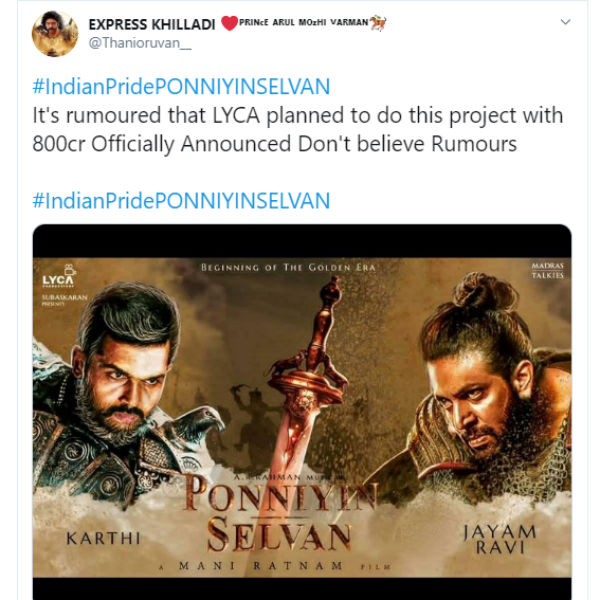The height and width of the screenshot is (600, 600).
Task: Click the tweet author's profile avatar
Action: pos(54,33)
